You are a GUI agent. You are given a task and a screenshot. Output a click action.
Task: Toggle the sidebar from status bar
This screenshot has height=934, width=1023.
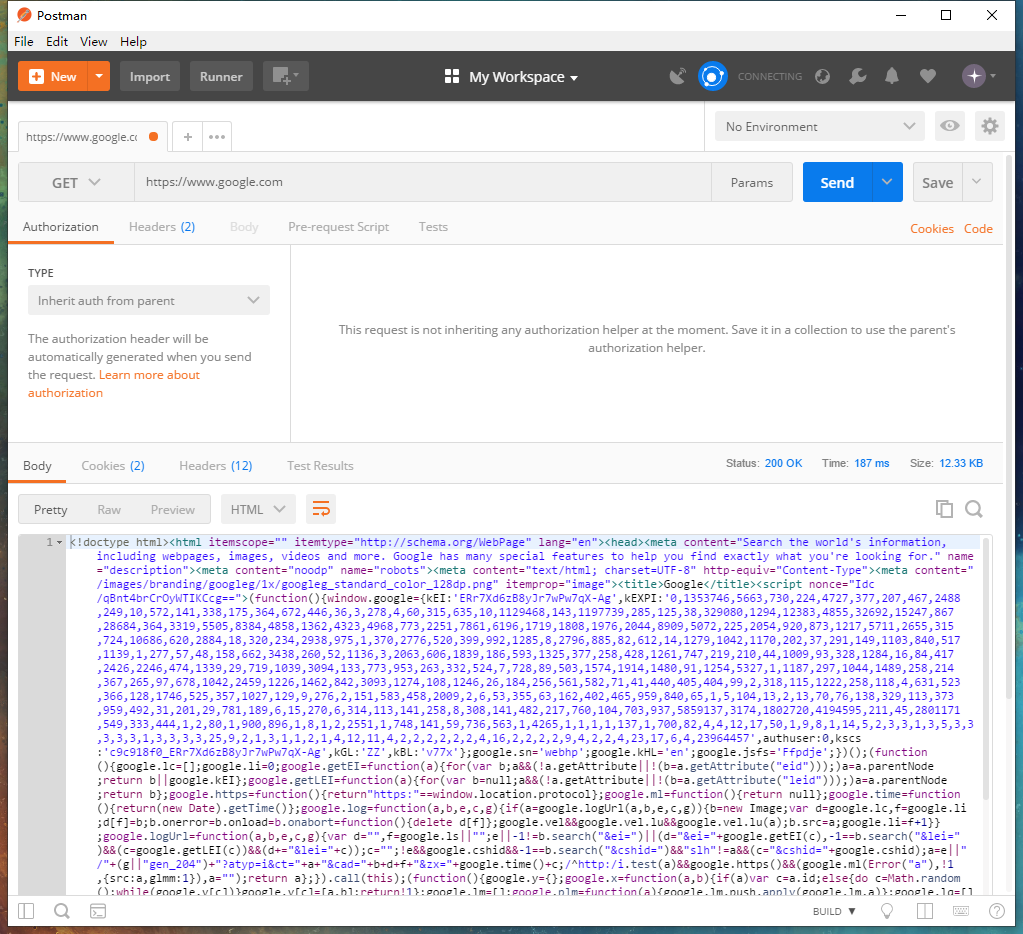[x=26, y=911]
